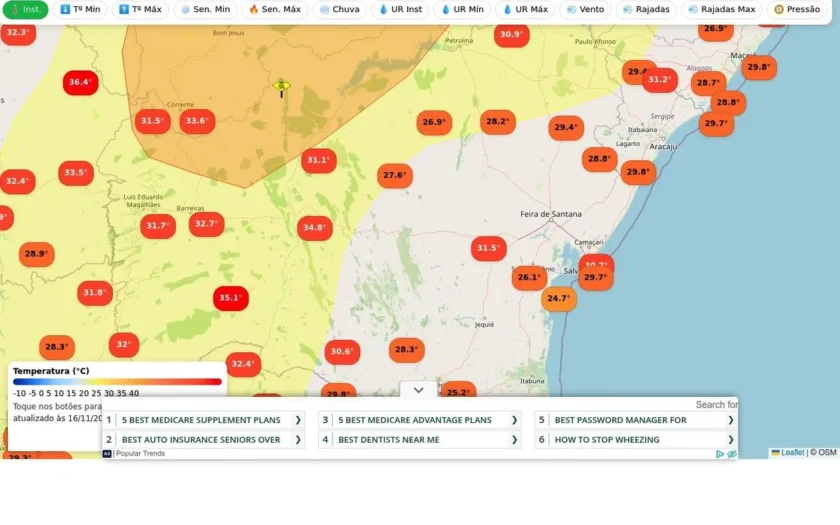Switch to the Chuva rain layer
840x525 pixels.
(340, 9)
